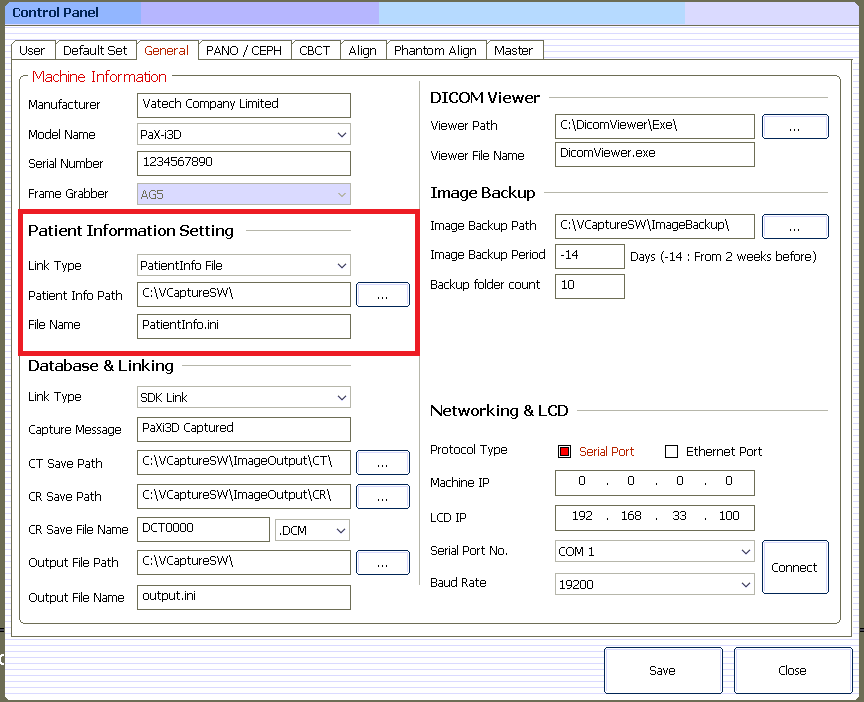This screenshot has width=864, height=702.
Task: Open the Phantom Align tab
Action: [435, 50]
